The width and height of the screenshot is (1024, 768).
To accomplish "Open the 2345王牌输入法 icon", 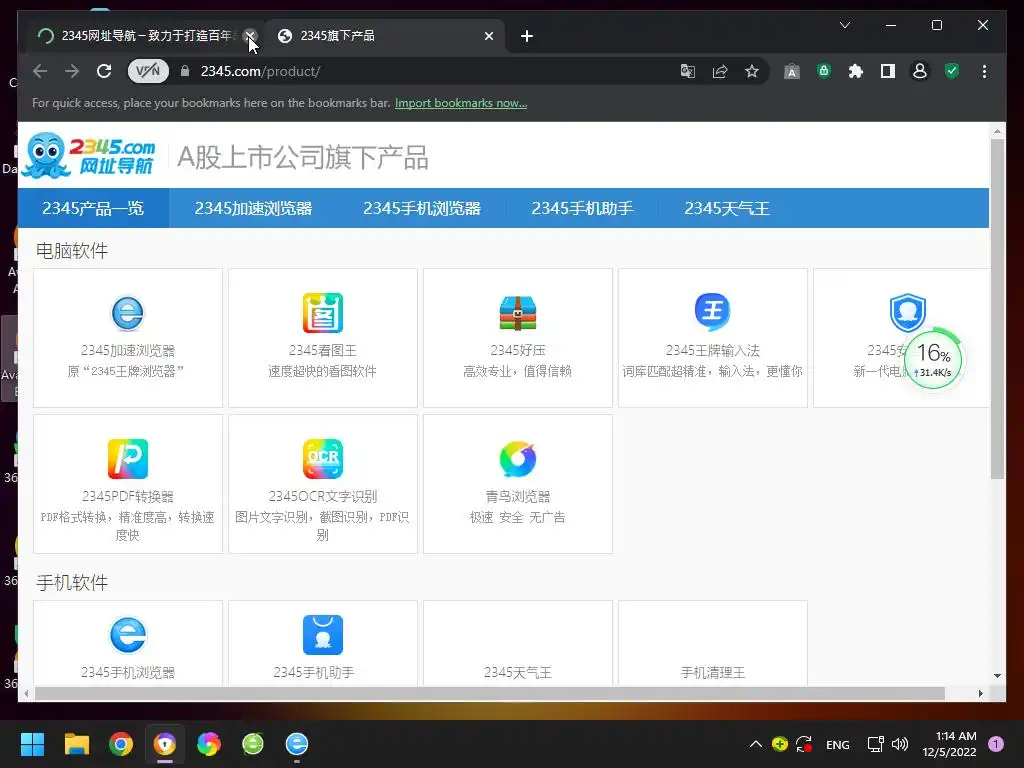I will (x=712, y=312).
